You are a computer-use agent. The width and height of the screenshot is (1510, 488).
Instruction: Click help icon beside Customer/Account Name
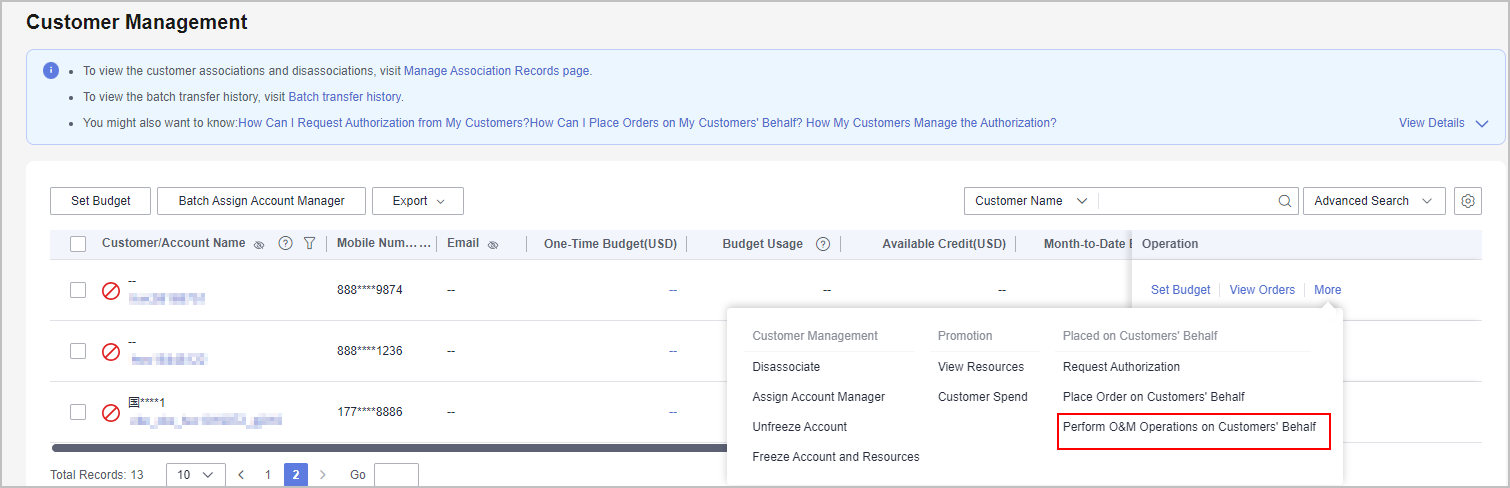tap(285, 244)
